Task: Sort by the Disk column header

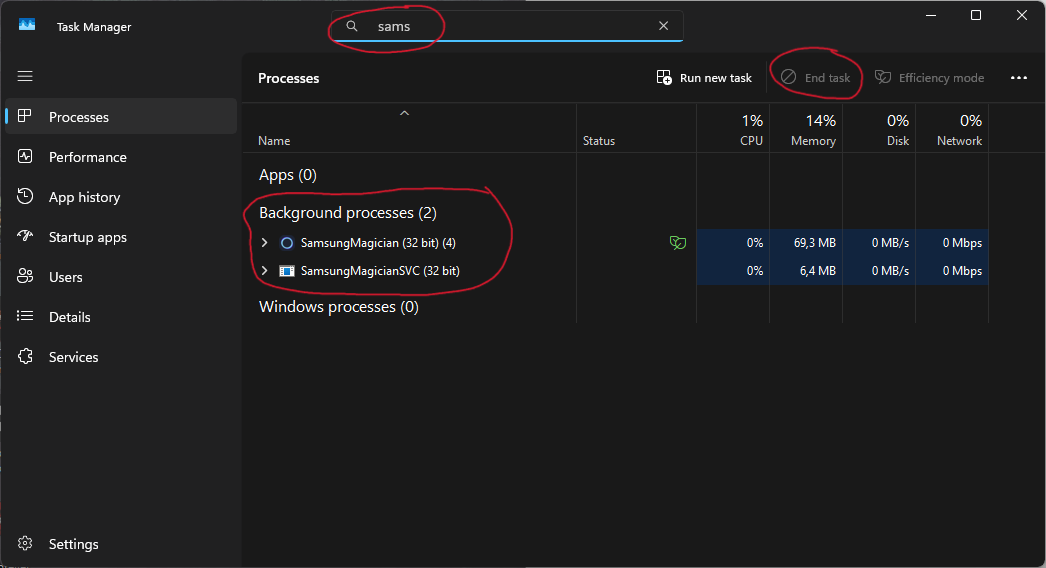Action: click(879, 129)
